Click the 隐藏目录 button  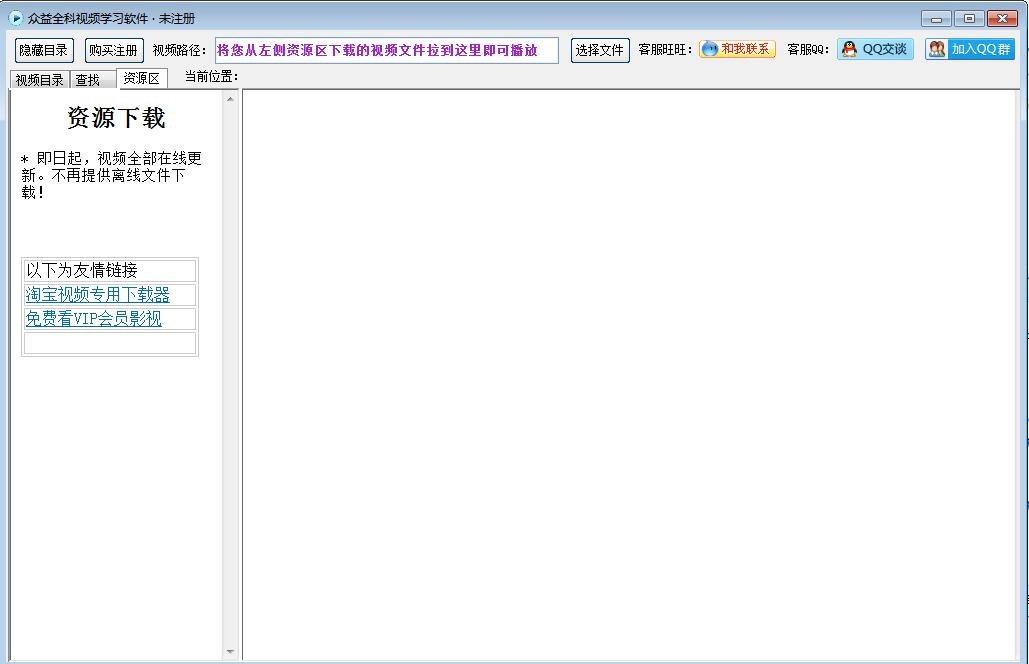coord(44,51)
